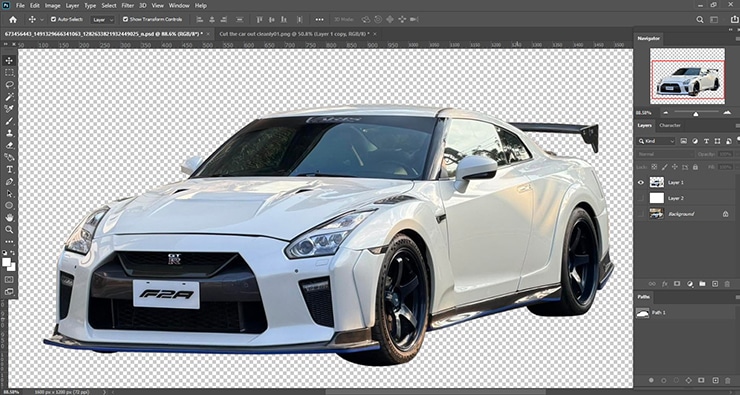Screen dimensions: 740x395
Task: Create a new group folder icon
Action: click(x=702, y=284)
